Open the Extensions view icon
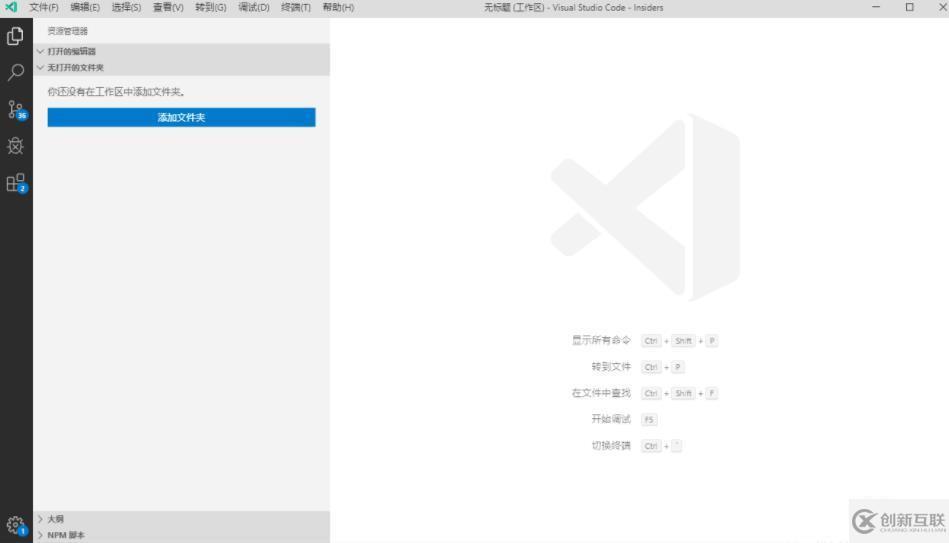This screenshot has height=543, width=949. pyautogui.click(x=16, y=183)
